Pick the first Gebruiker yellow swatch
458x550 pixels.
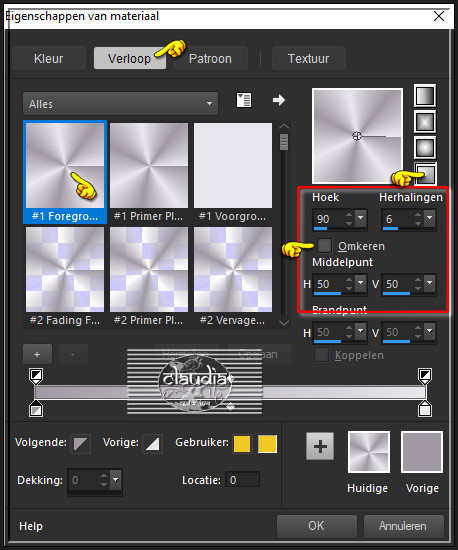pyautogui.click(x=242, y=444)
